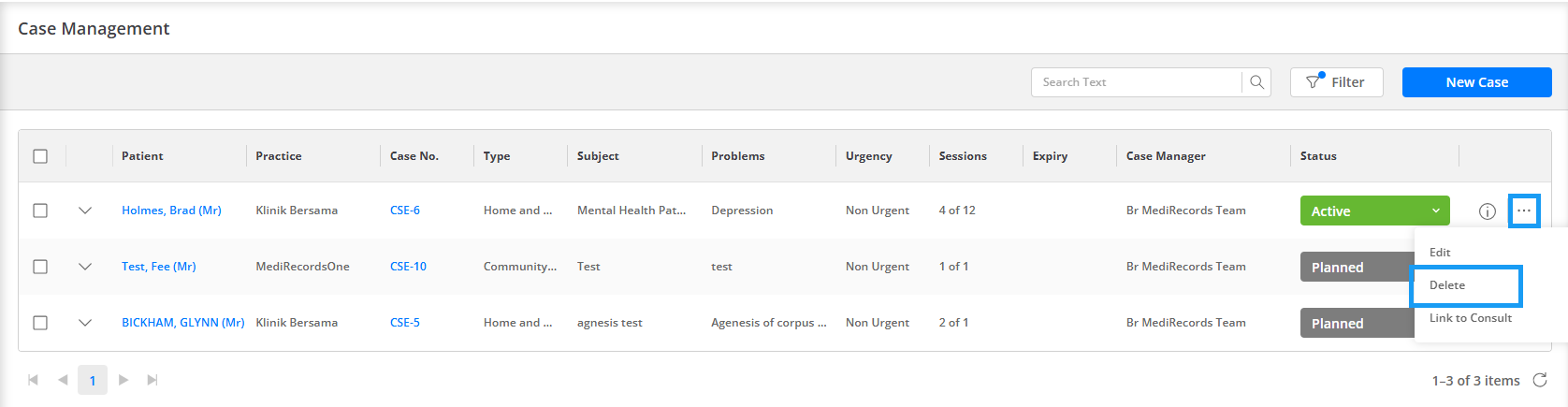
Task: Click the New Case button
Action: pyautogui.click(x=1476, y=82)
